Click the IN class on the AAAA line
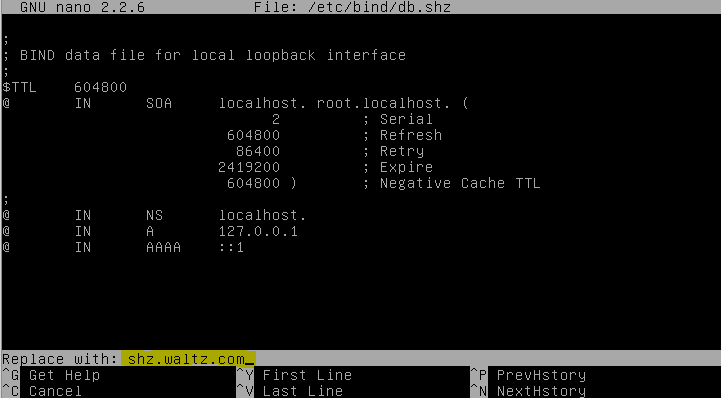The image size is (721, 398). (83, 247)
